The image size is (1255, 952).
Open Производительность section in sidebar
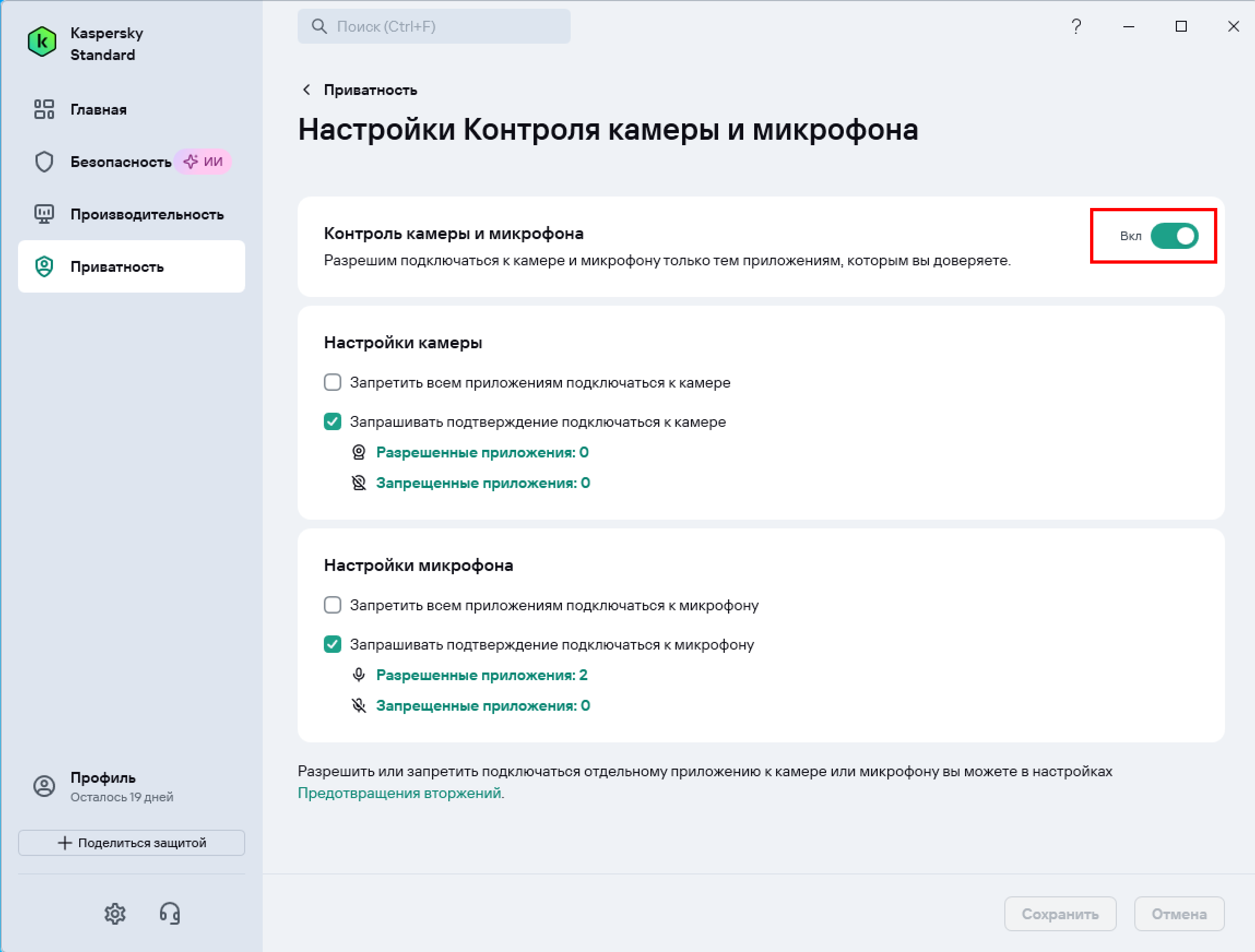tap(146, 215)
